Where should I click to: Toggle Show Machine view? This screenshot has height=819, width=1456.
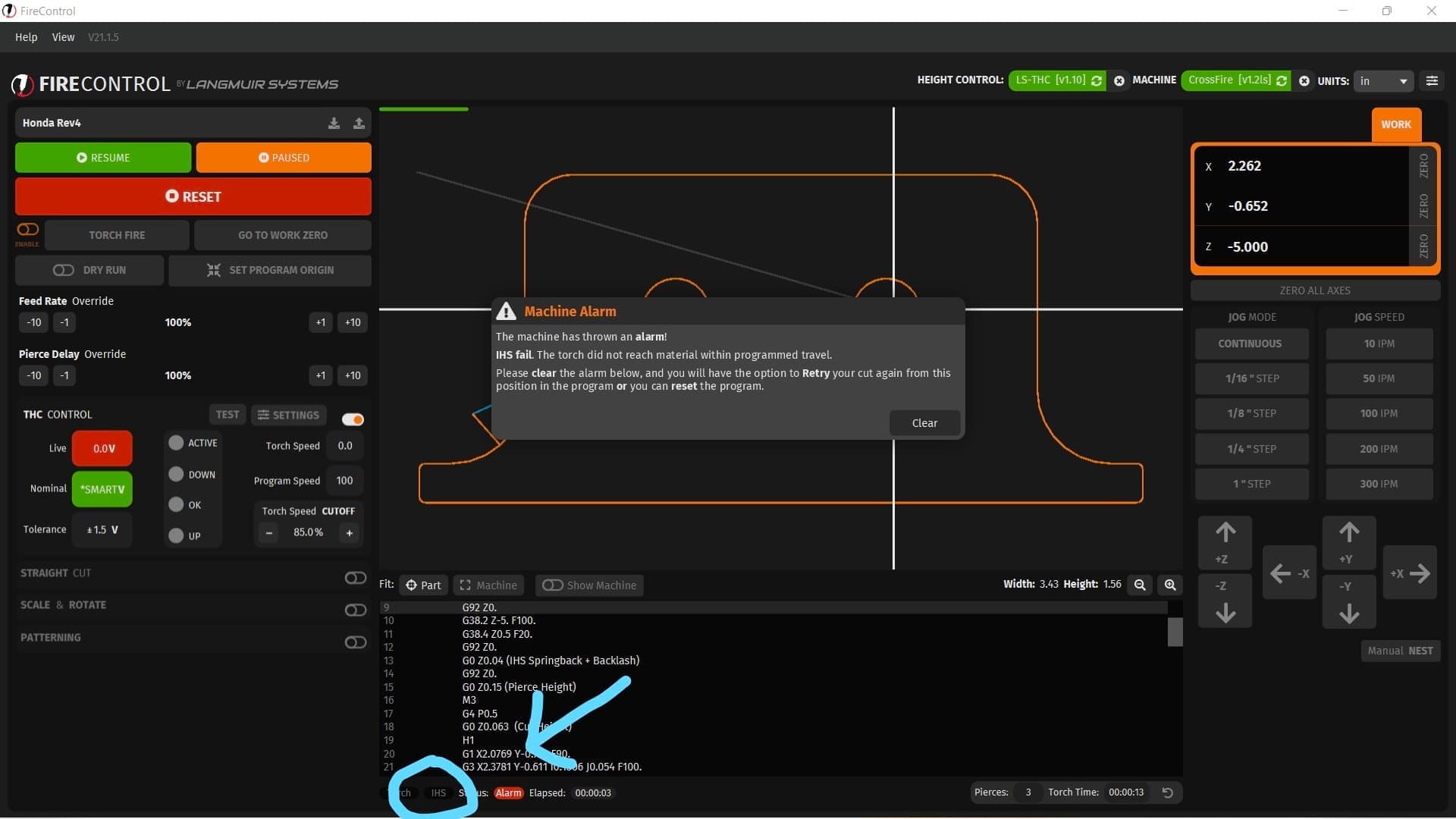point(589,585)
